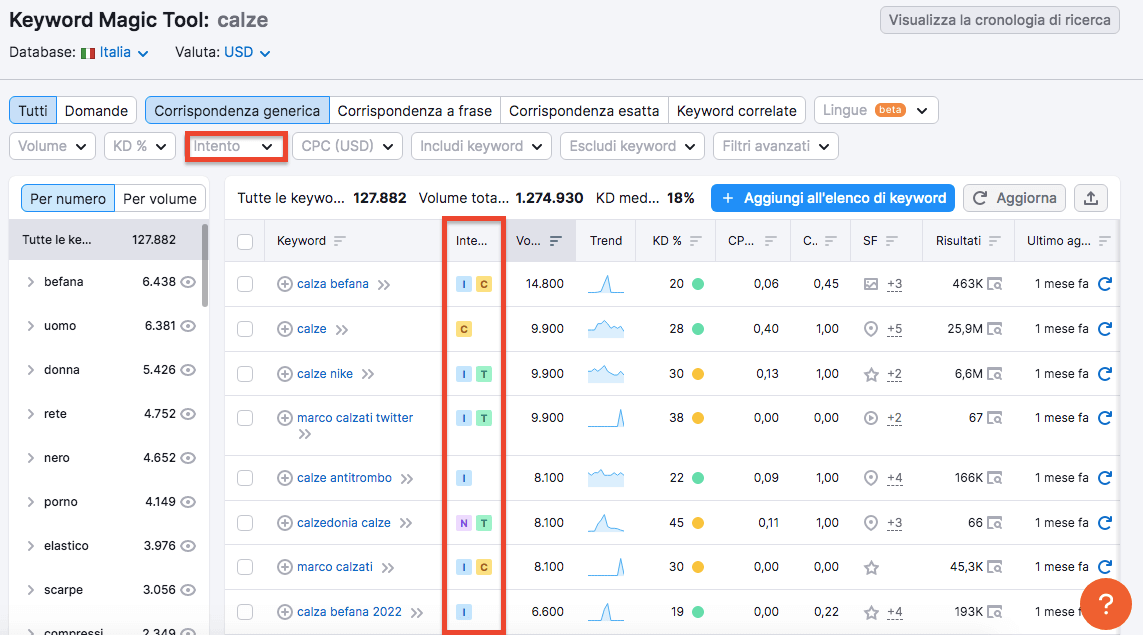Click the KD dot for calza befana 2022
Image resolution: width=1143 pixels, height=635 pixels.
pyautogui.click(x=698, y=612)
